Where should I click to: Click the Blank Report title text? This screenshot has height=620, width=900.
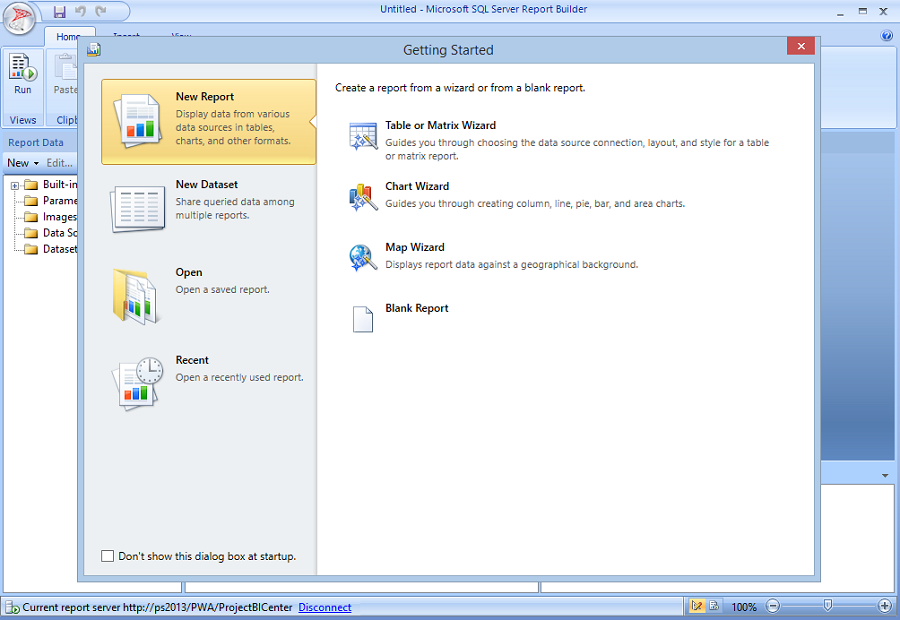click(417, 308)
